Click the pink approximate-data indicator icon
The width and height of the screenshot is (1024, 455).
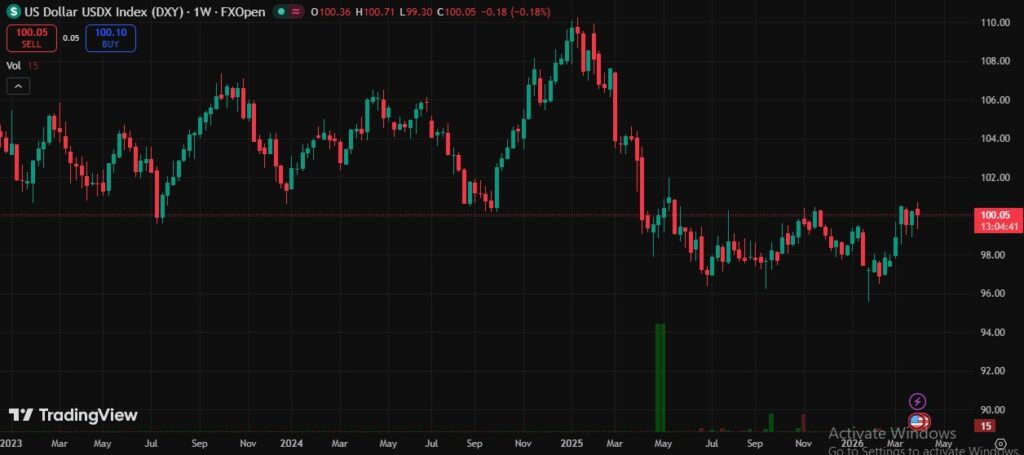(x=298, y=11)
